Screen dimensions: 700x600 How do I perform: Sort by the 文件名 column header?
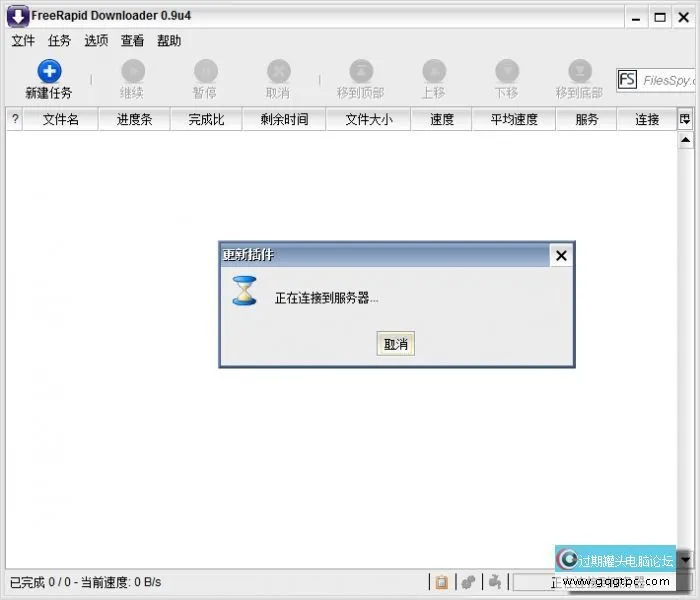pos(61,119)
